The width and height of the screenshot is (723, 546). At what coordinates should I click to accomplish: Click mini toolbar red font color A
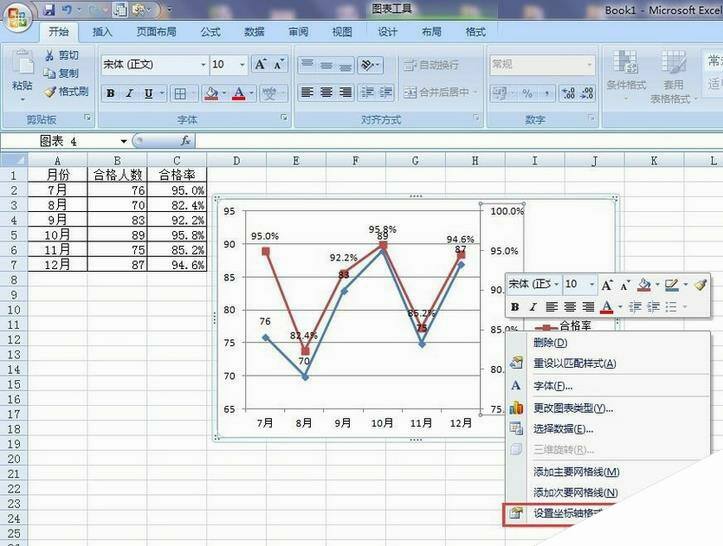607,307
